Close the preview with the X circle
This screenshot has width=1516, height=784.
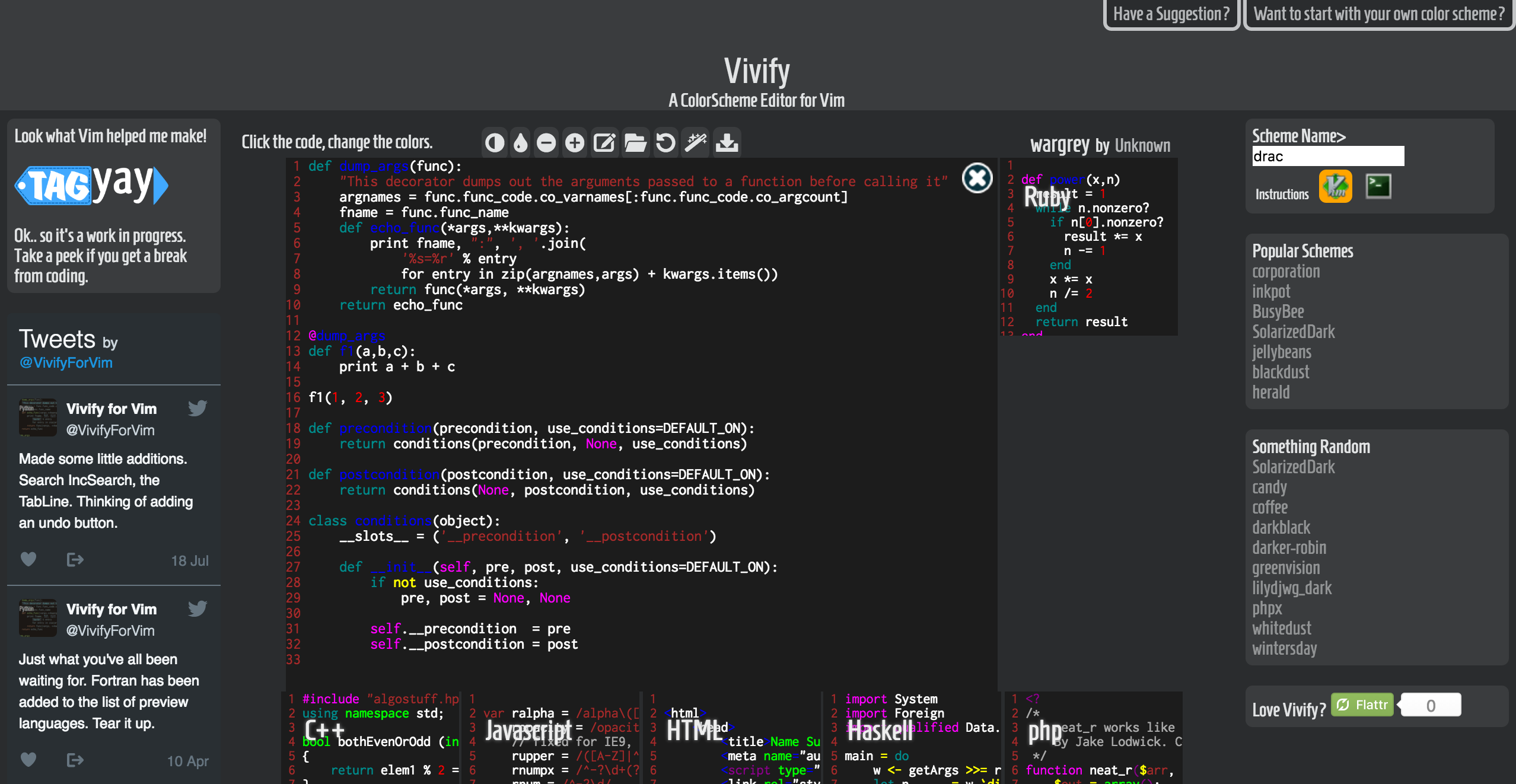pos(977,178)
